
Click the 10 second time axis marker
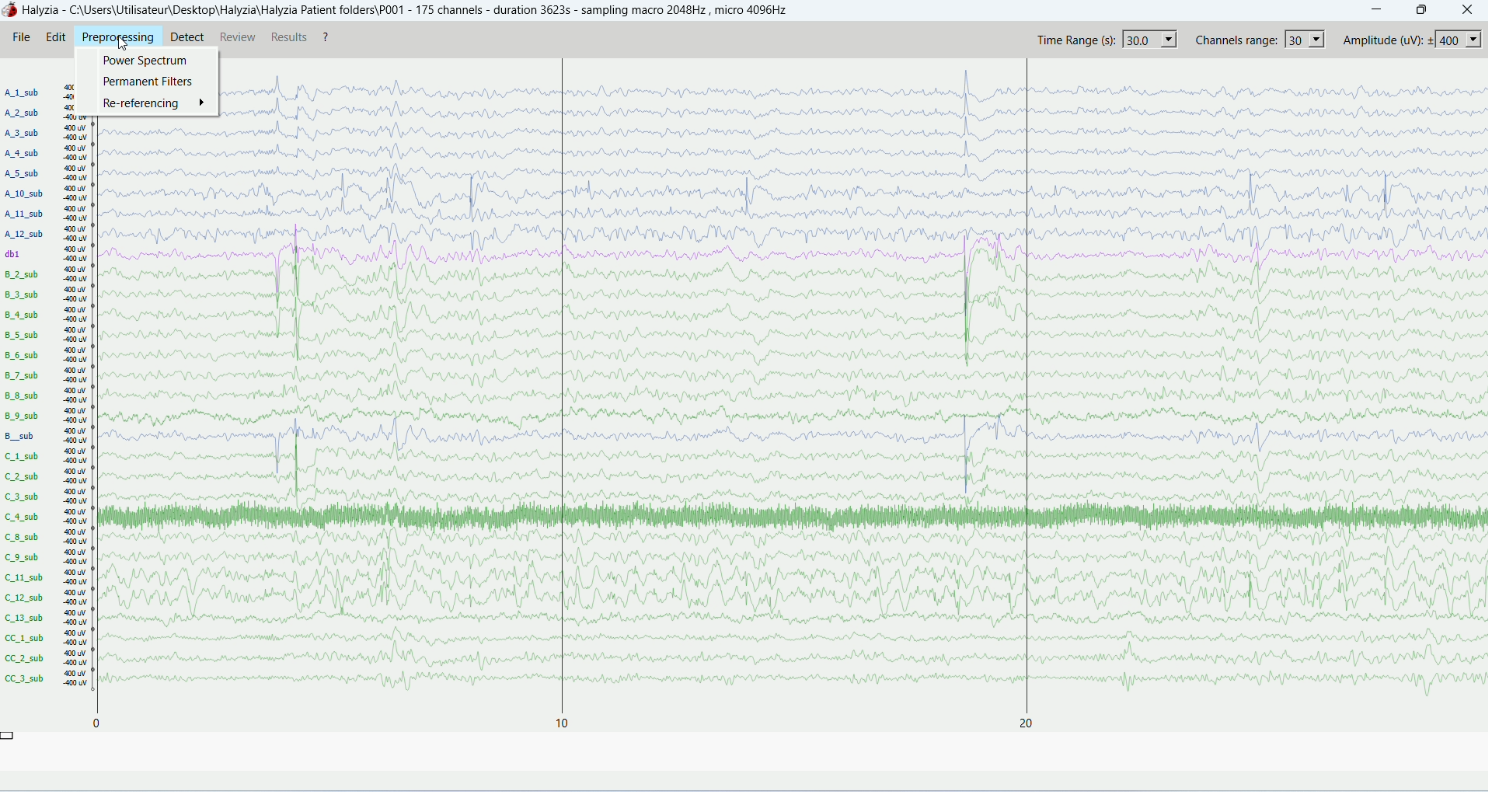tap(562, 723)
